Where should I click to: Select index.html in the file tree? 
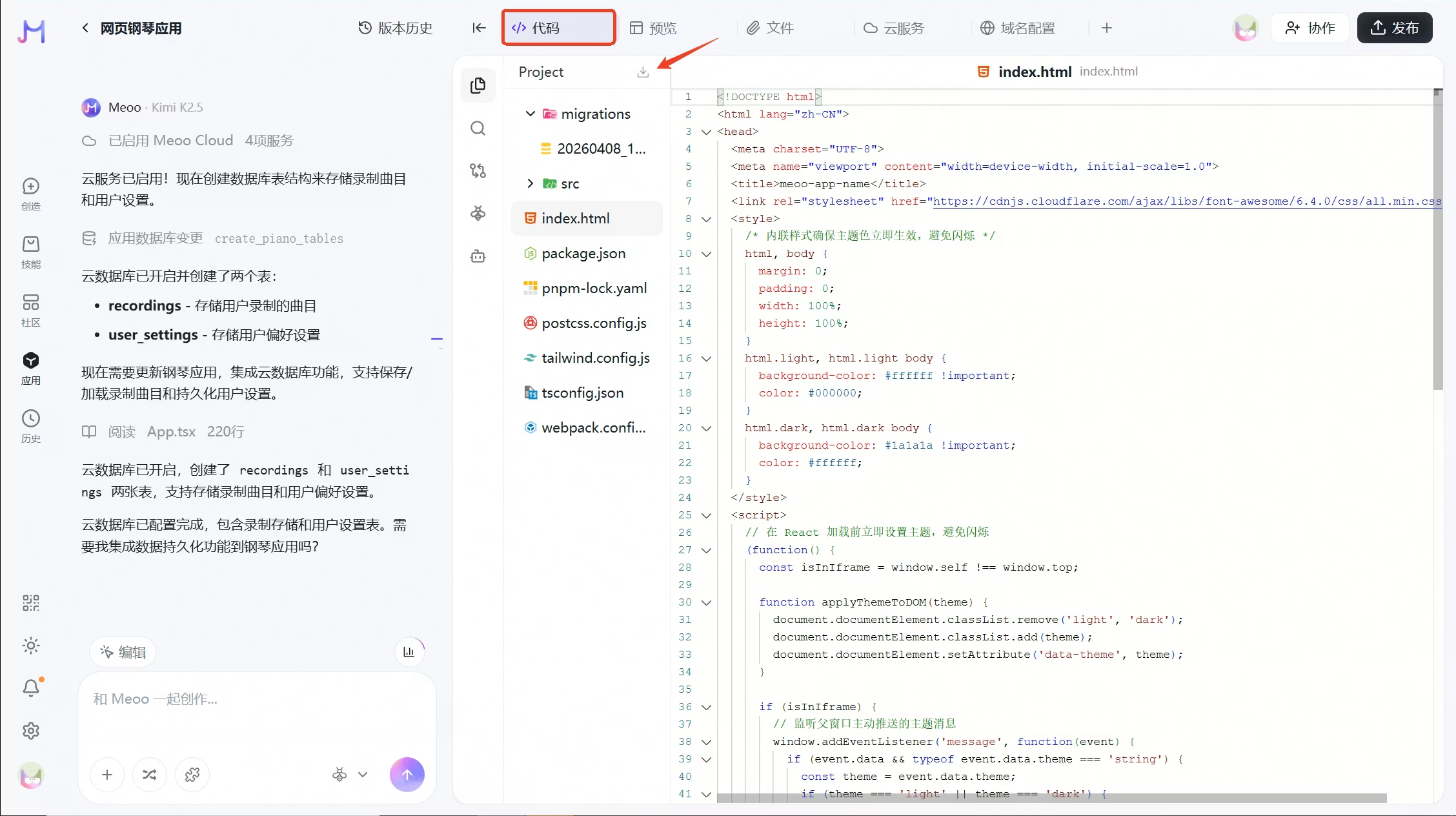587,218
